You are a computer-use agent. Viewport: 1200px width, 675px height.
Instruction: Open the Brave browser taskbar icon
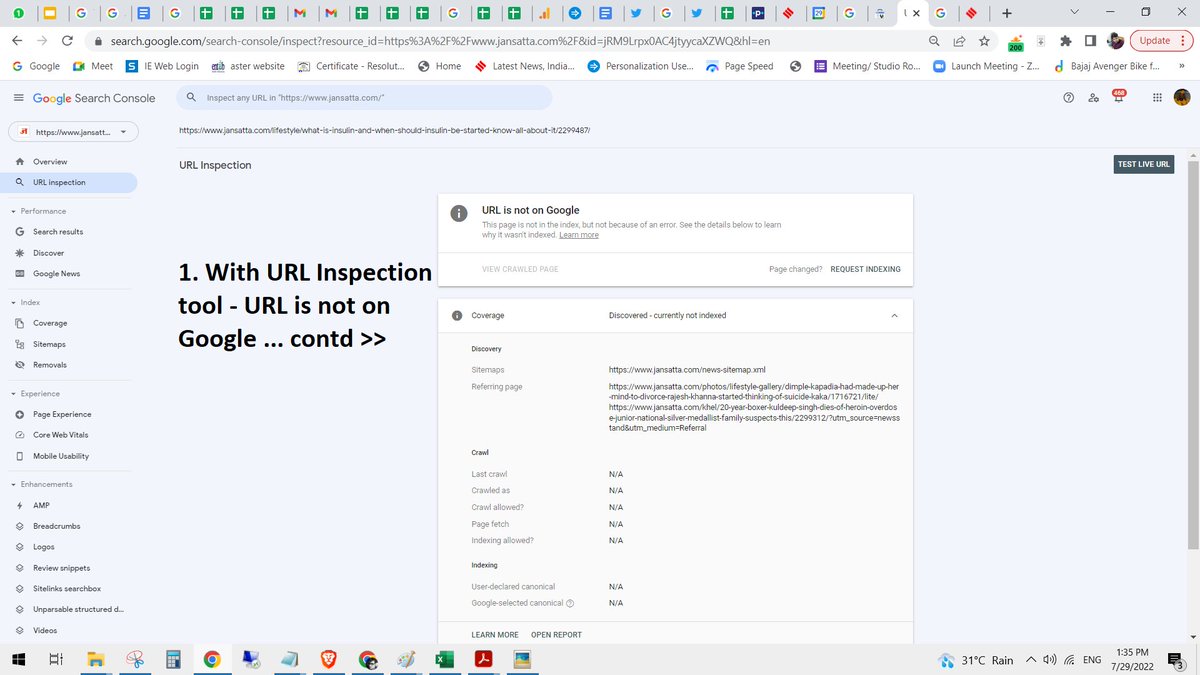[x=328, y=660]
